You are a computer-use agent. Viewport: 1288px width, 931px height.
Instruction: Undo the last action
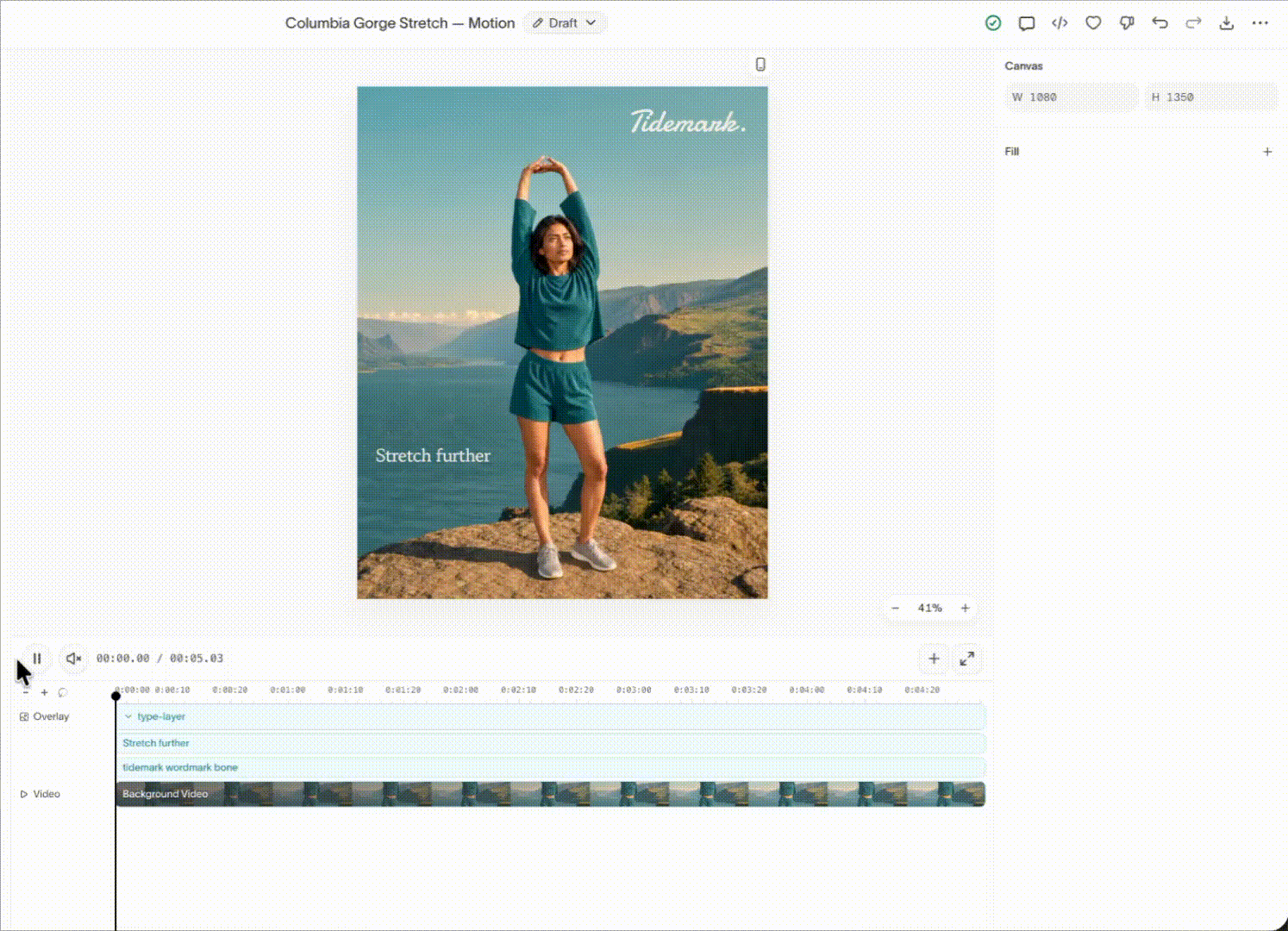1160,23
